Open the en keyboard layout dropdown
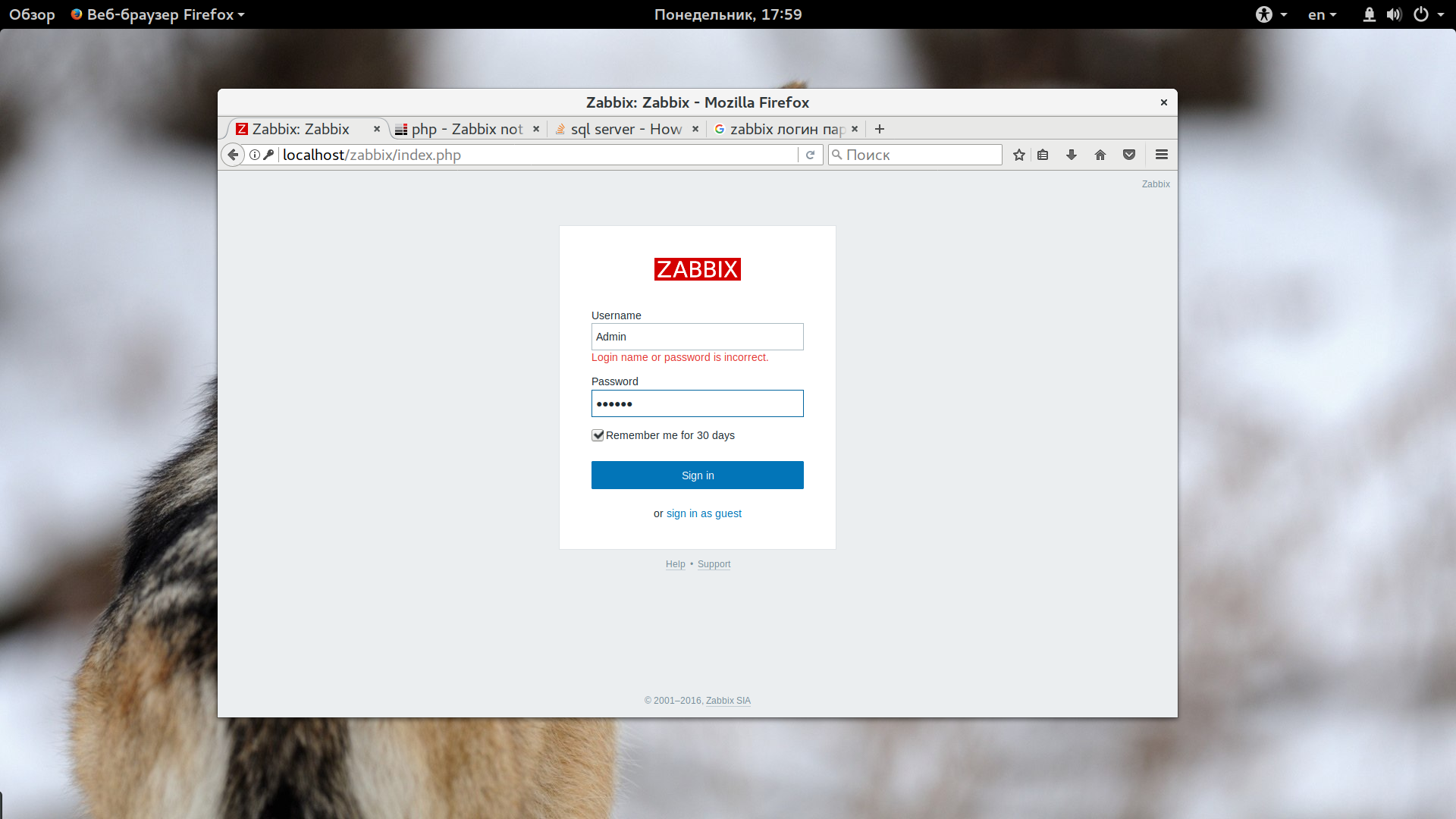The width and height of the screenshot is (1456, 819). point(1323,14)
